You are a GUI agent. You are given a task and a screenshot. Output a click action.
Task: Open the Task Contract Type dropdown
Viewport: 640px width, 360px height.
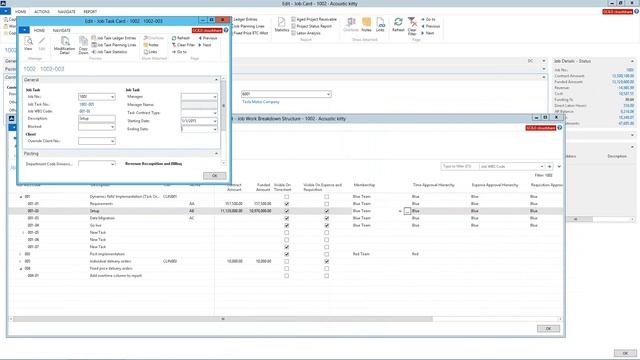pos(215,113)
